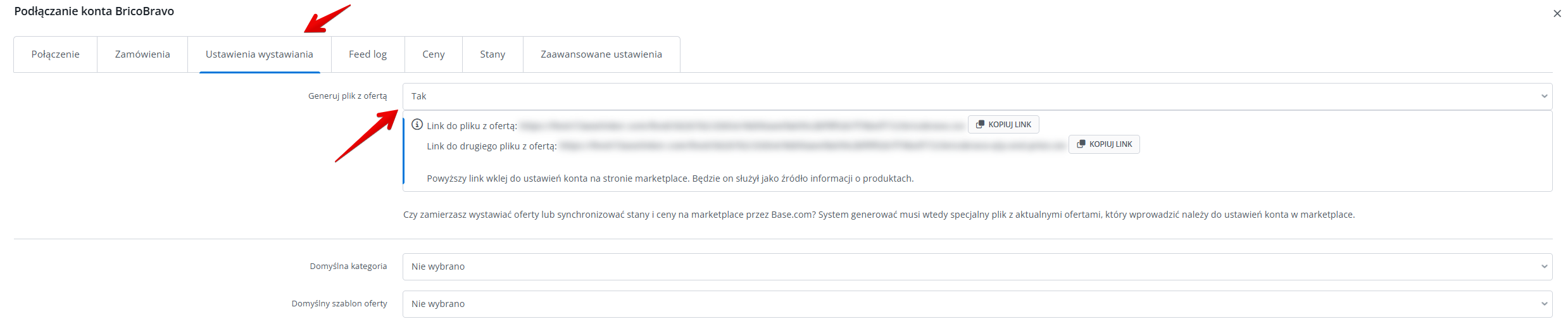Screen dimensions: 1568x326
Task: Open the Zamówienia tab
Action: click(x=142, y=54)
